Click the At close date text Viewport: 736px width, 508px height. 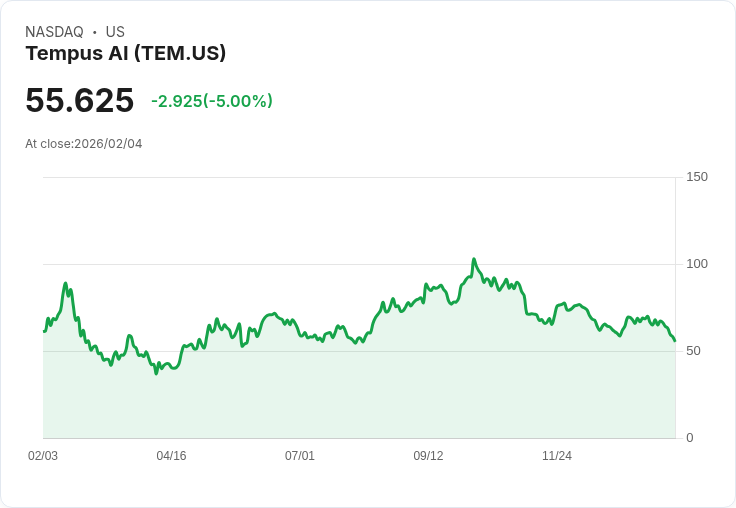[x=84, y=144]
